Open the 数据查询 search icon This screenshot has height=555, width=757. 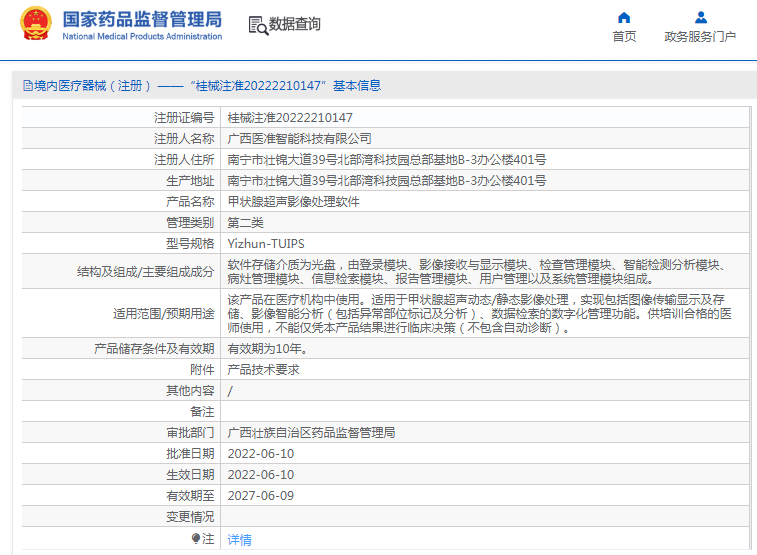click(258, 25)
